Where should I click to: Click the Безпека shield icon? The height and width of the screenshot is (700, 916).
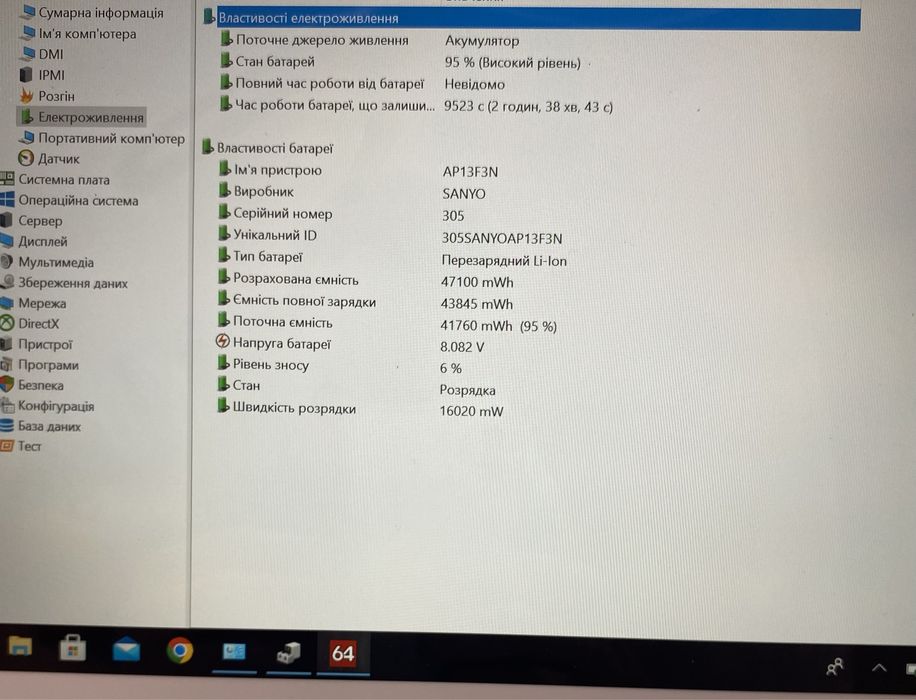[7, 384]
